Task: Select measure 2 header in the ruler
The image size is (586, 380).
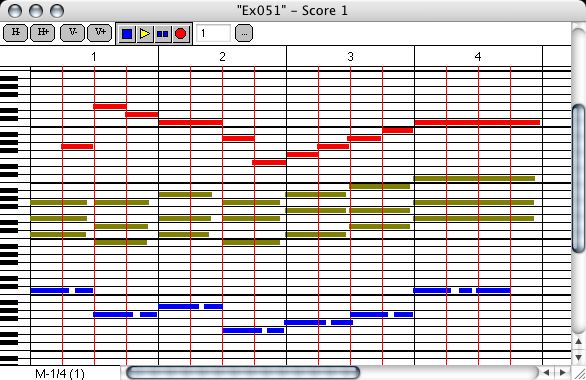Action: click(222, 56)
